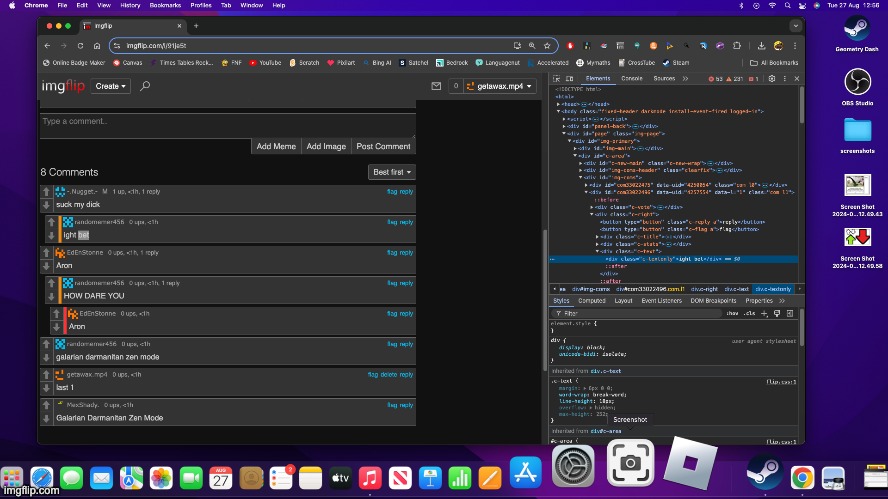
Task: Switch to the Sources tab in DevTools
Action: (x=664, y=79)
